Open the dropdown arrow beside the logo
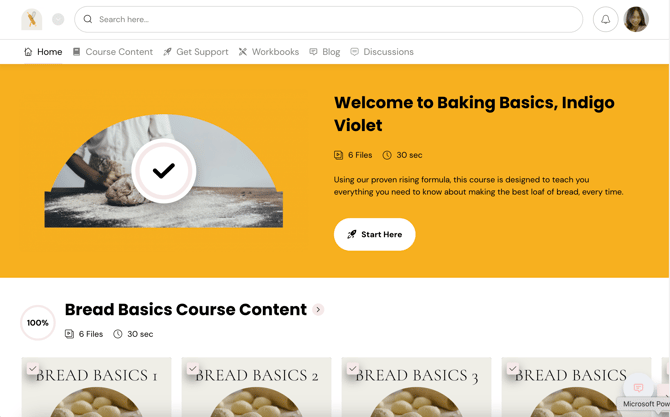This screenshot has height=417, width=670. [58, 19]
